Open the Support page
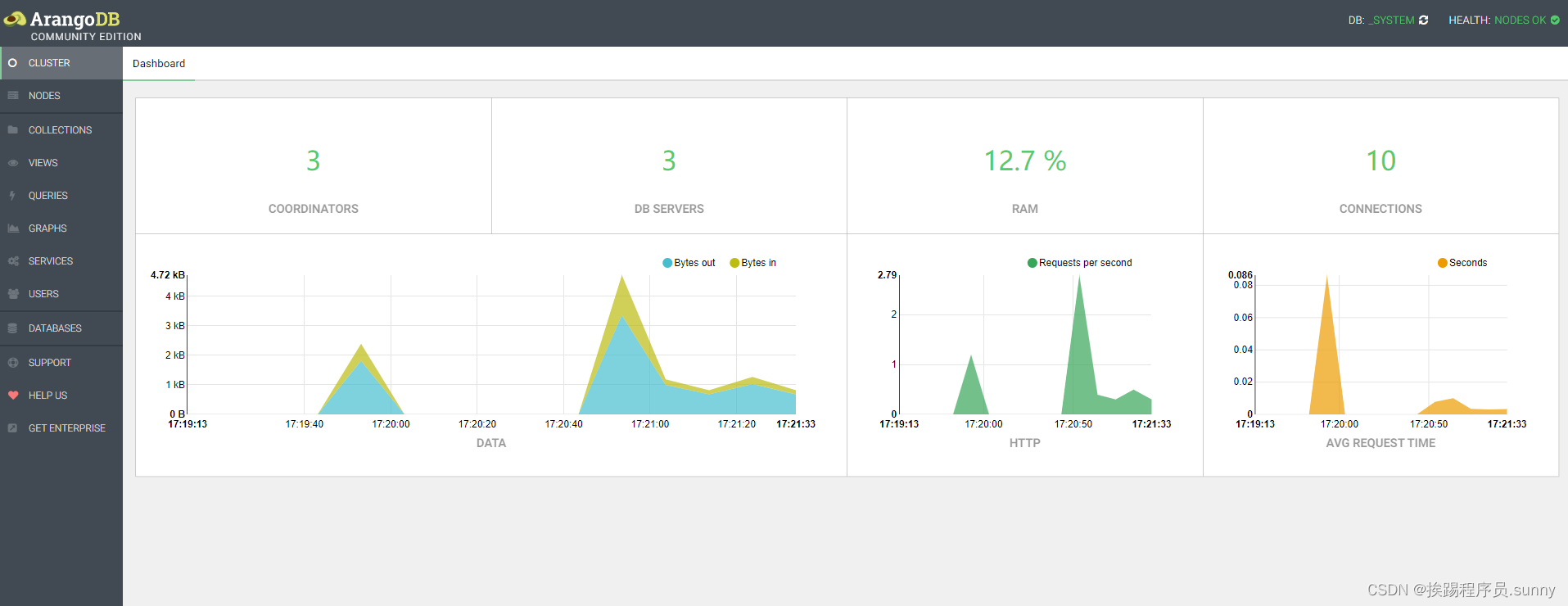 [x=61, y=363]
